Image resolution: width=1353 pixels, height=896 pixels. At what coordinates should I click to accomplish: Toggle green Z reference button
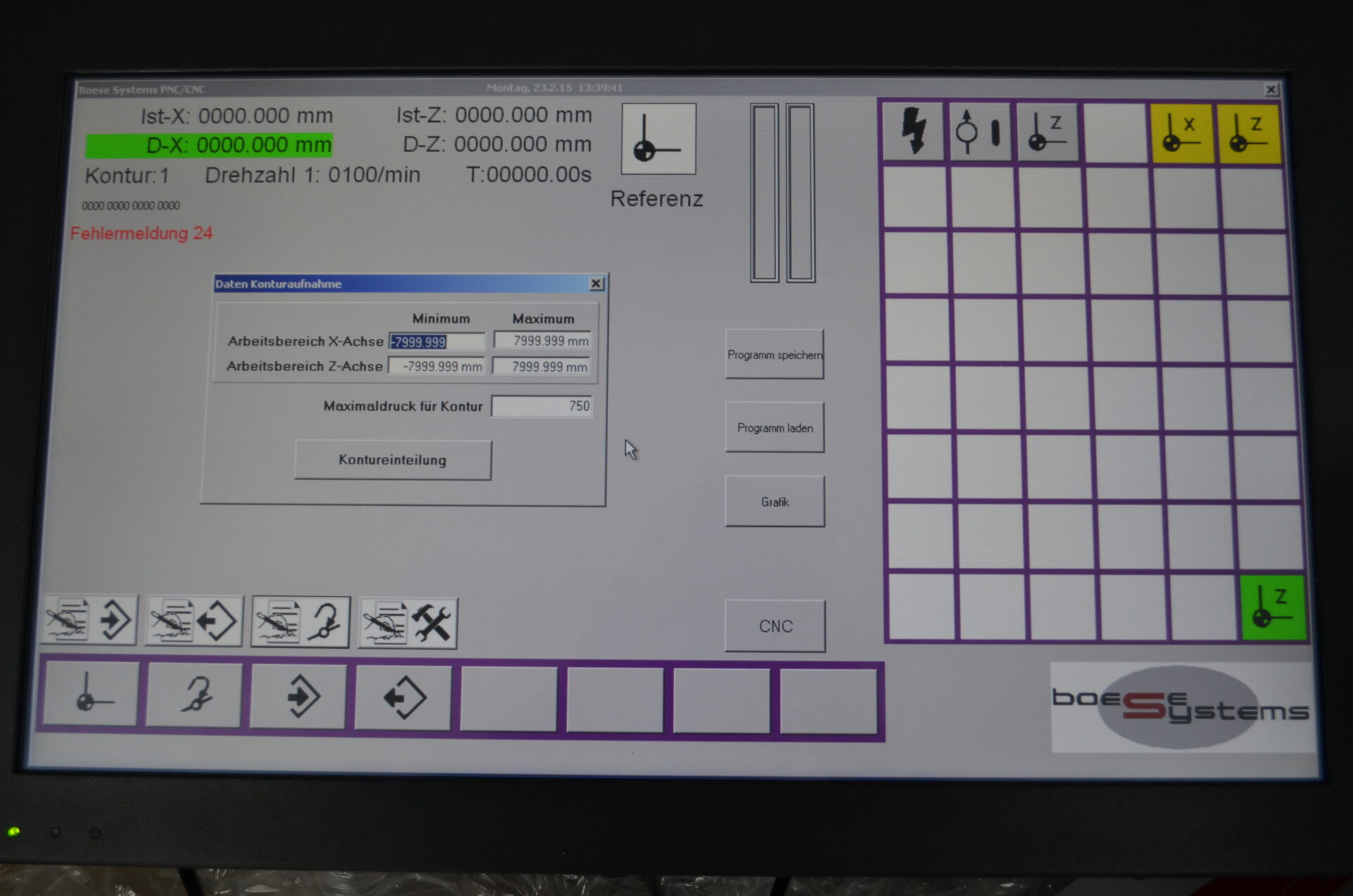click(1272, 607)
